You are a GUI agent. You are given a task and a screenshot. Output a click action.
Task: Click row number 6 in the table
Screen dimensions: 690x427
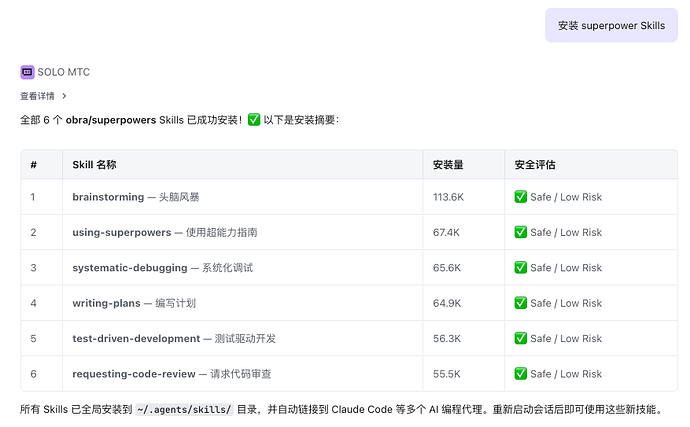[x=33, y=374]
